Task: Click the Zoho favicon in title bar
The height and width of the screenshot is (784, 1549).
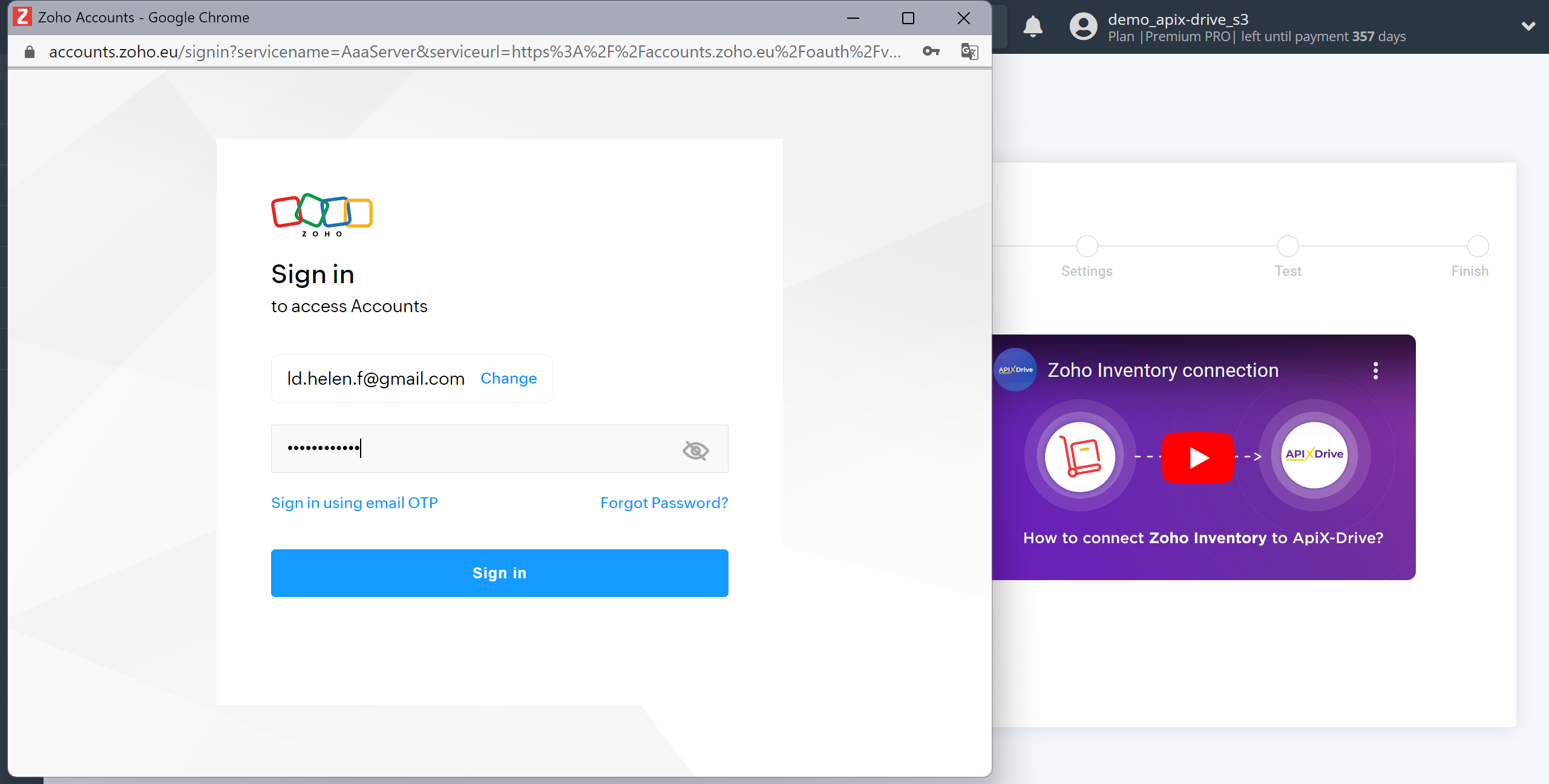Action: click(22, 17)
